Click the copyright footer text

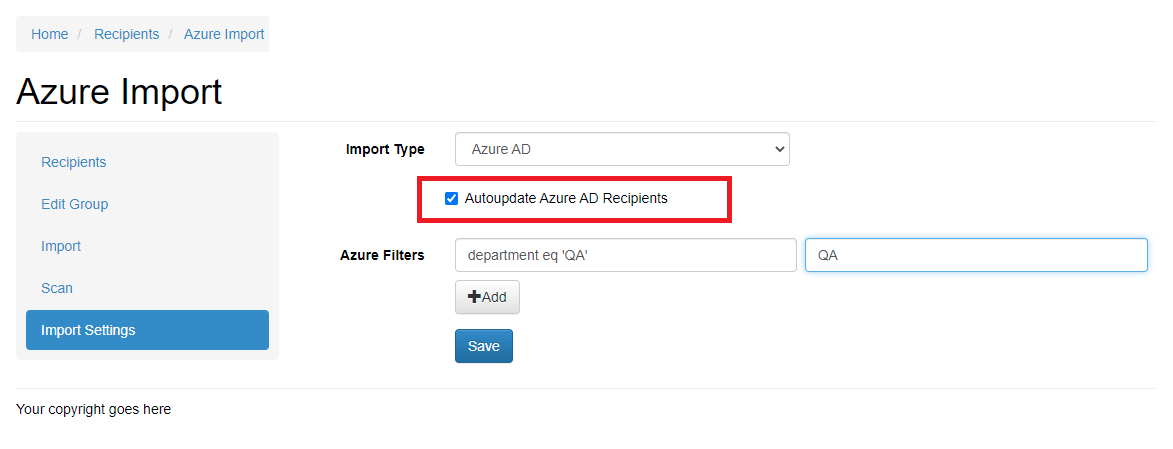[94, 409]
